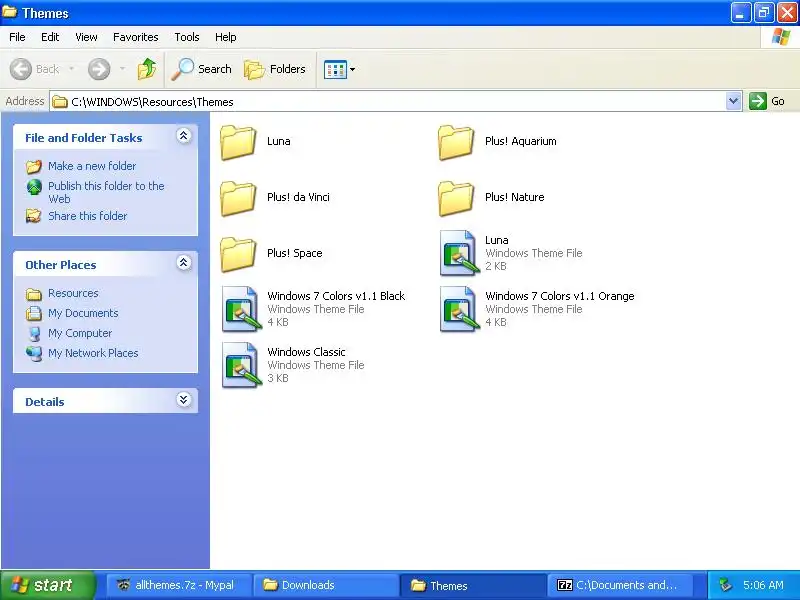Viewport: 800px width, 600px height.
Task: Click the Themes taskbar button
Action: [473, 585]
